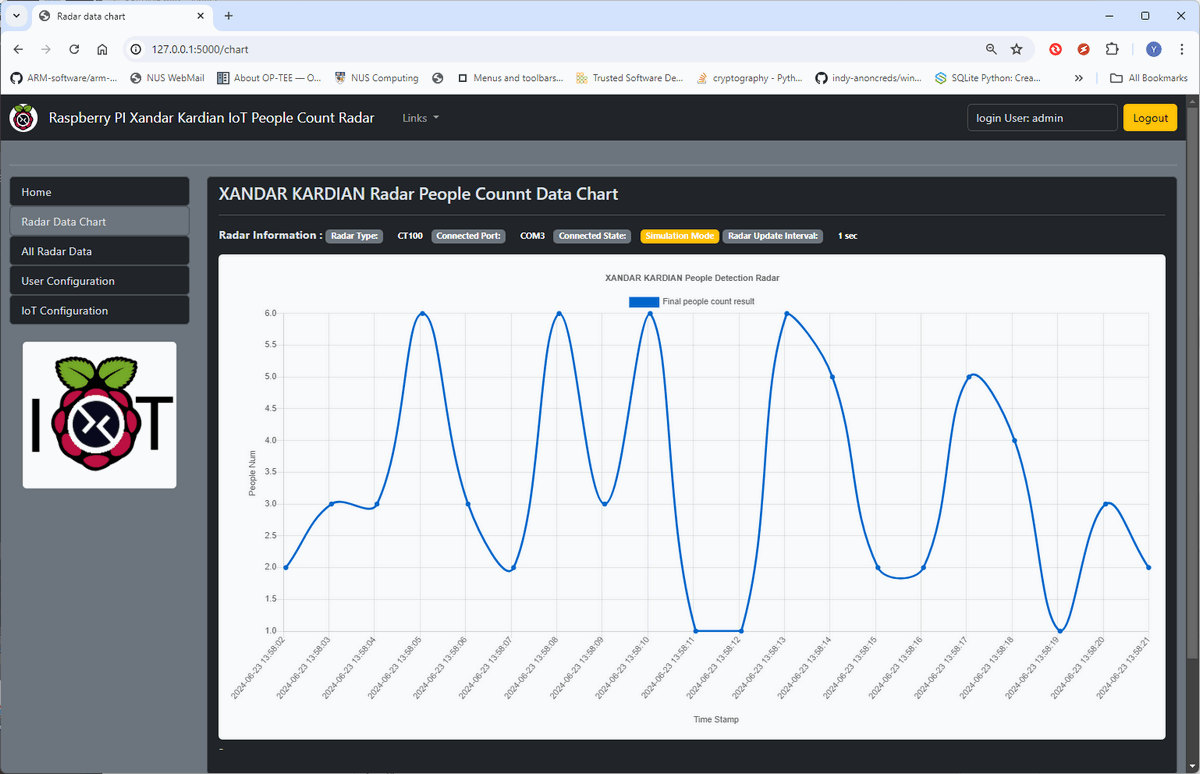Click the chart data point at 13:58:19
The image size is (1200, 774).
tap(1060, 631)
